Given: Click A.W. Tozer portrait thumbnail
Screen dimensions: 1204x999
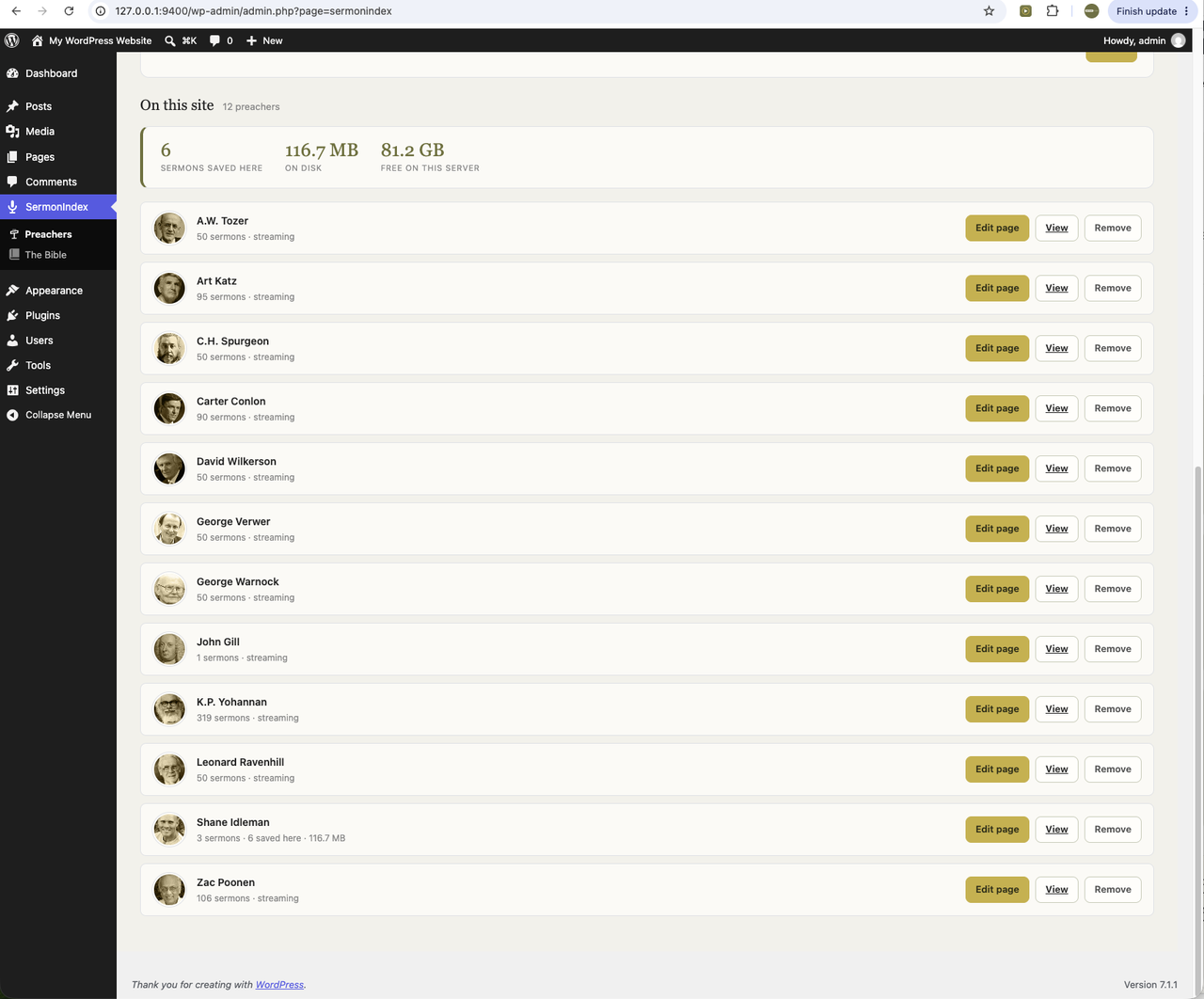Looking at the screenshot, I should coord(169,228).
